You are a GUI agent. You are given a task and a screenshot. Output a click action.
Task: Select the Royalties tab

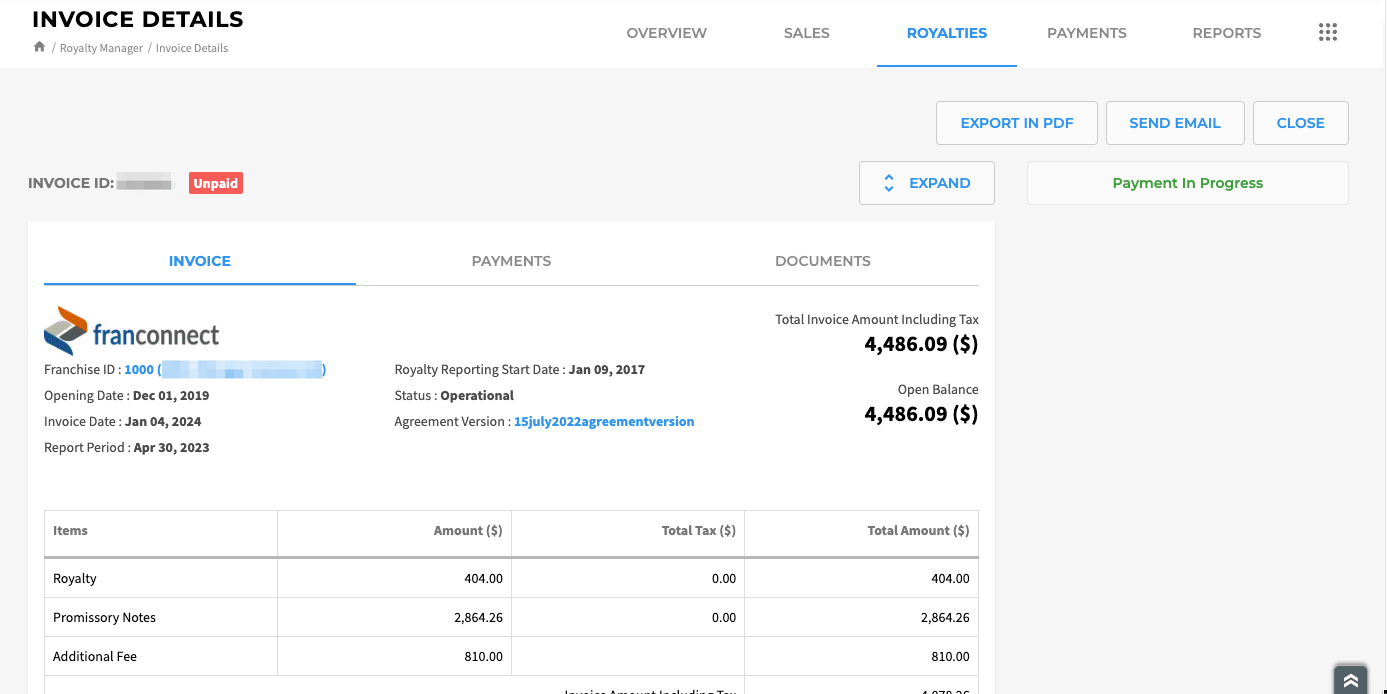coord(947,33)
